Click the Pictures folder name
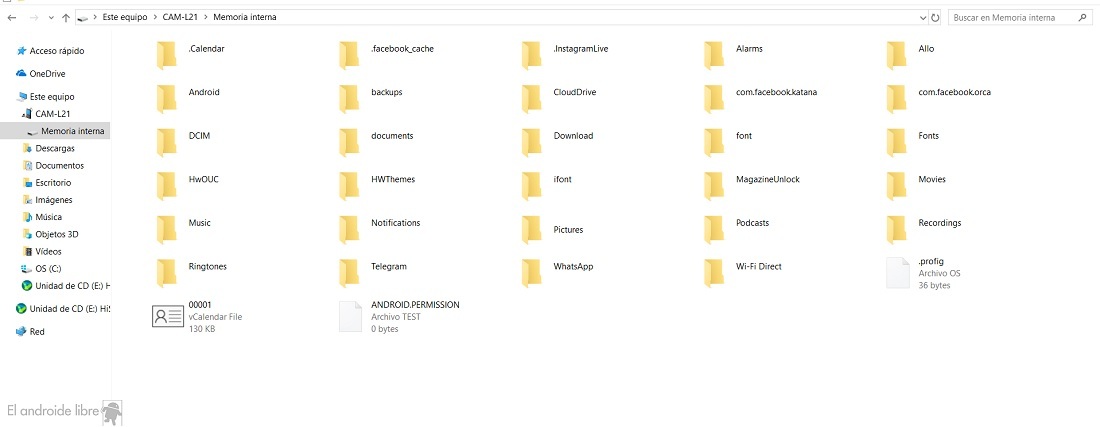Image resolution: width=1100 pixels, height=427 pixels. click(x=568, y=230)
